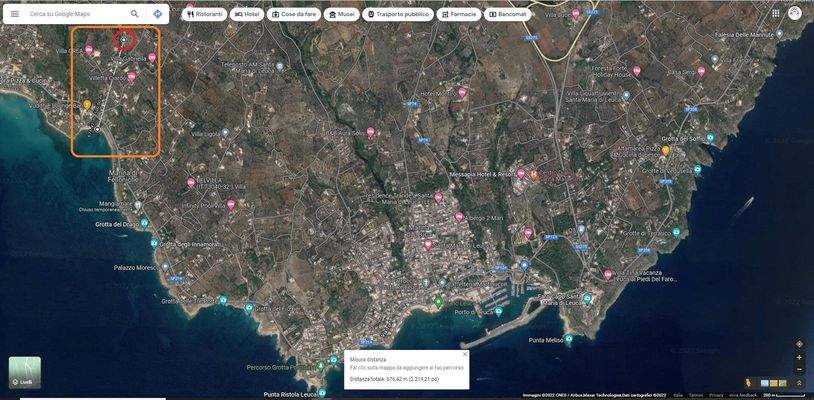Click the search magnifier icon
Viewport: 814px width, 400px height.
(x=135, y=14)
